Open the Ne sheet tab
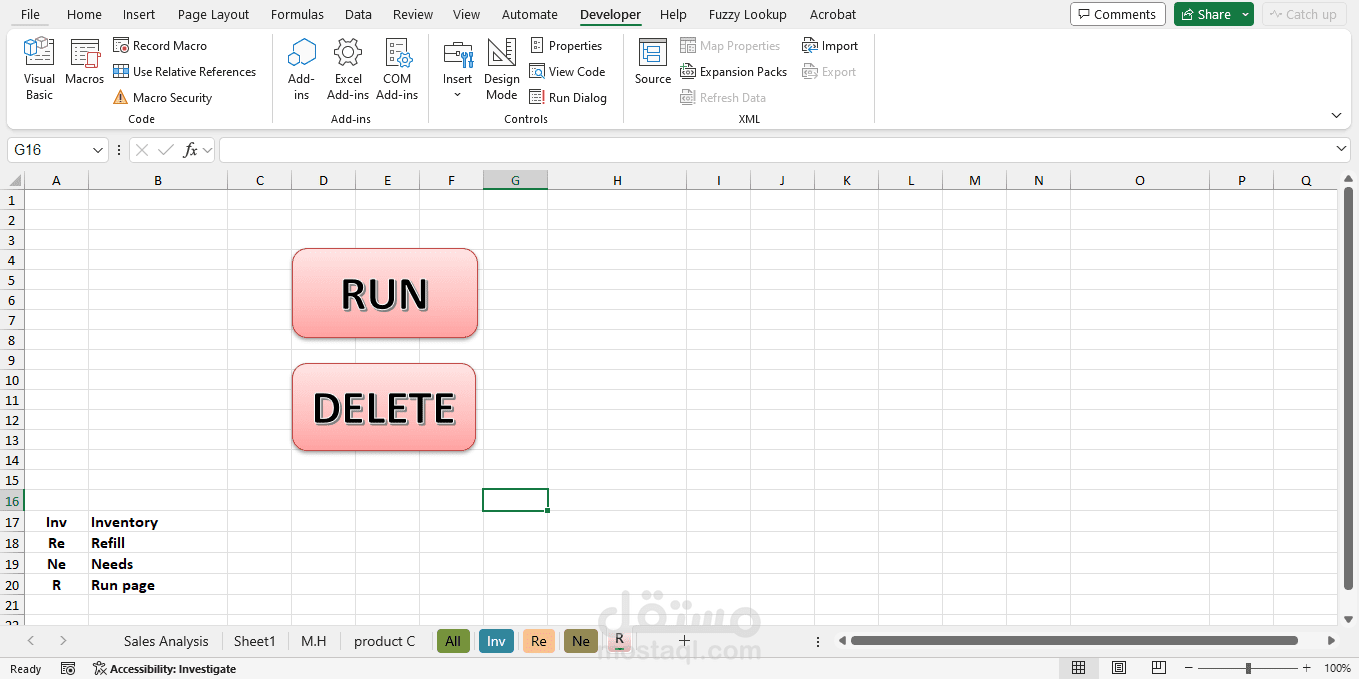The image size is (1359, 679). [x=581, y=641]
